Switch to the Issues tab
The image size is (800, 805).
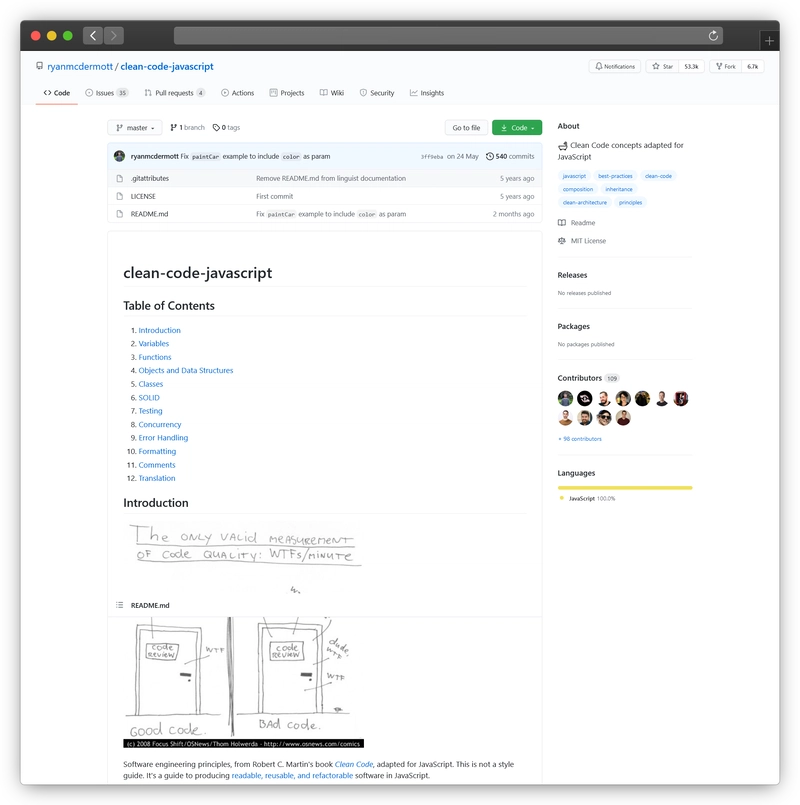(x=106, y=93)
